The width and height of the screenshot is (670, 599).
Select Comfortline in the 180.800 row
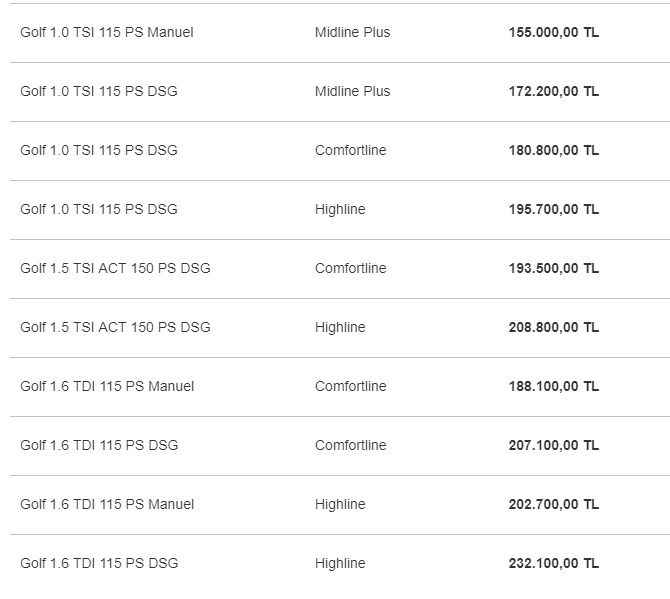(350, 150)
